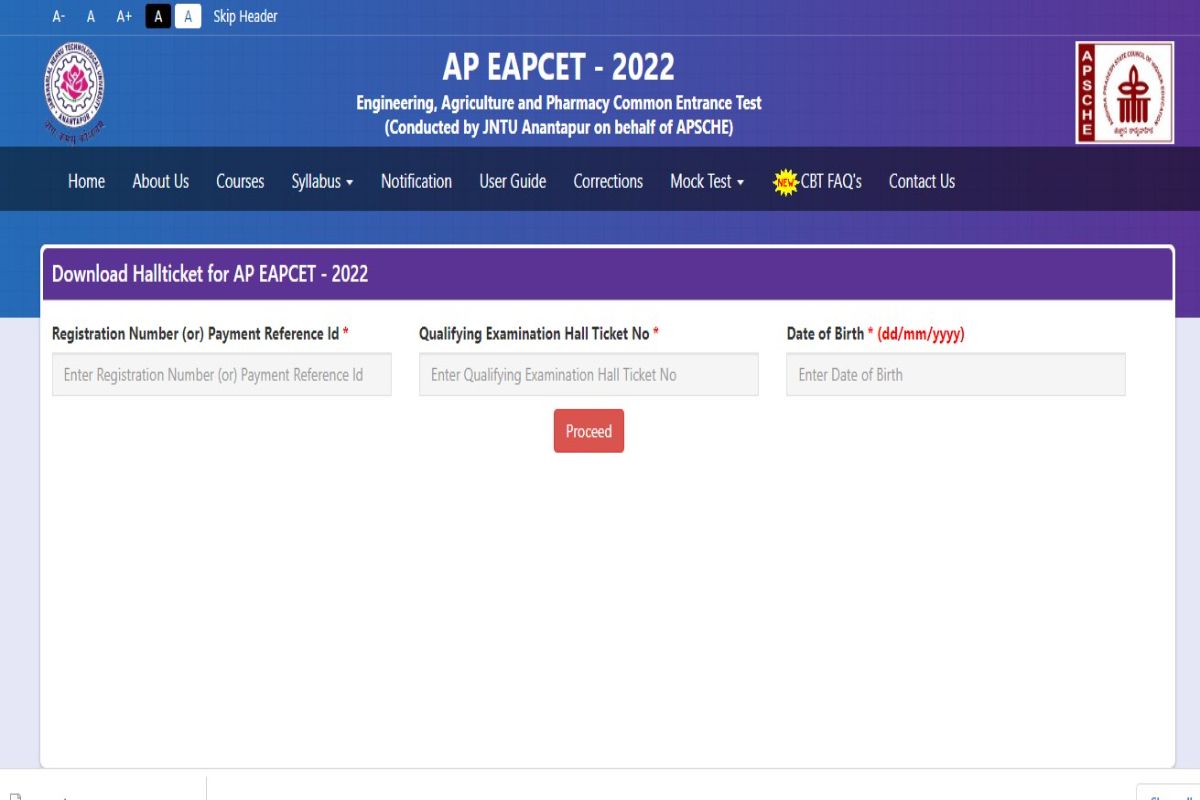
Task: Open the Corrections menu item
Action: (608, 181)
